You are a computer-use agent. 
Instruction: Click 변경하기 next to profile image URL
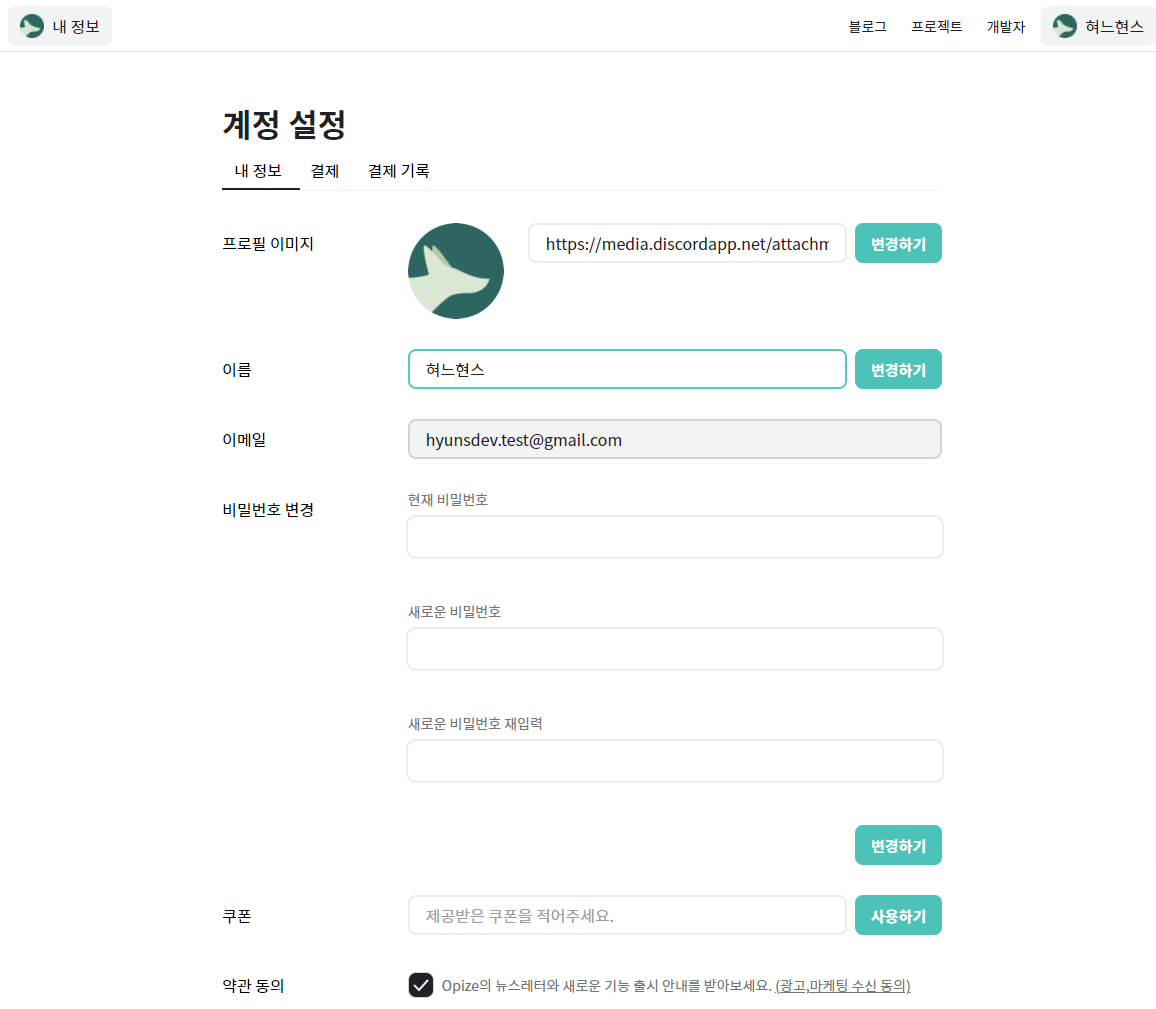coord(898,243)
